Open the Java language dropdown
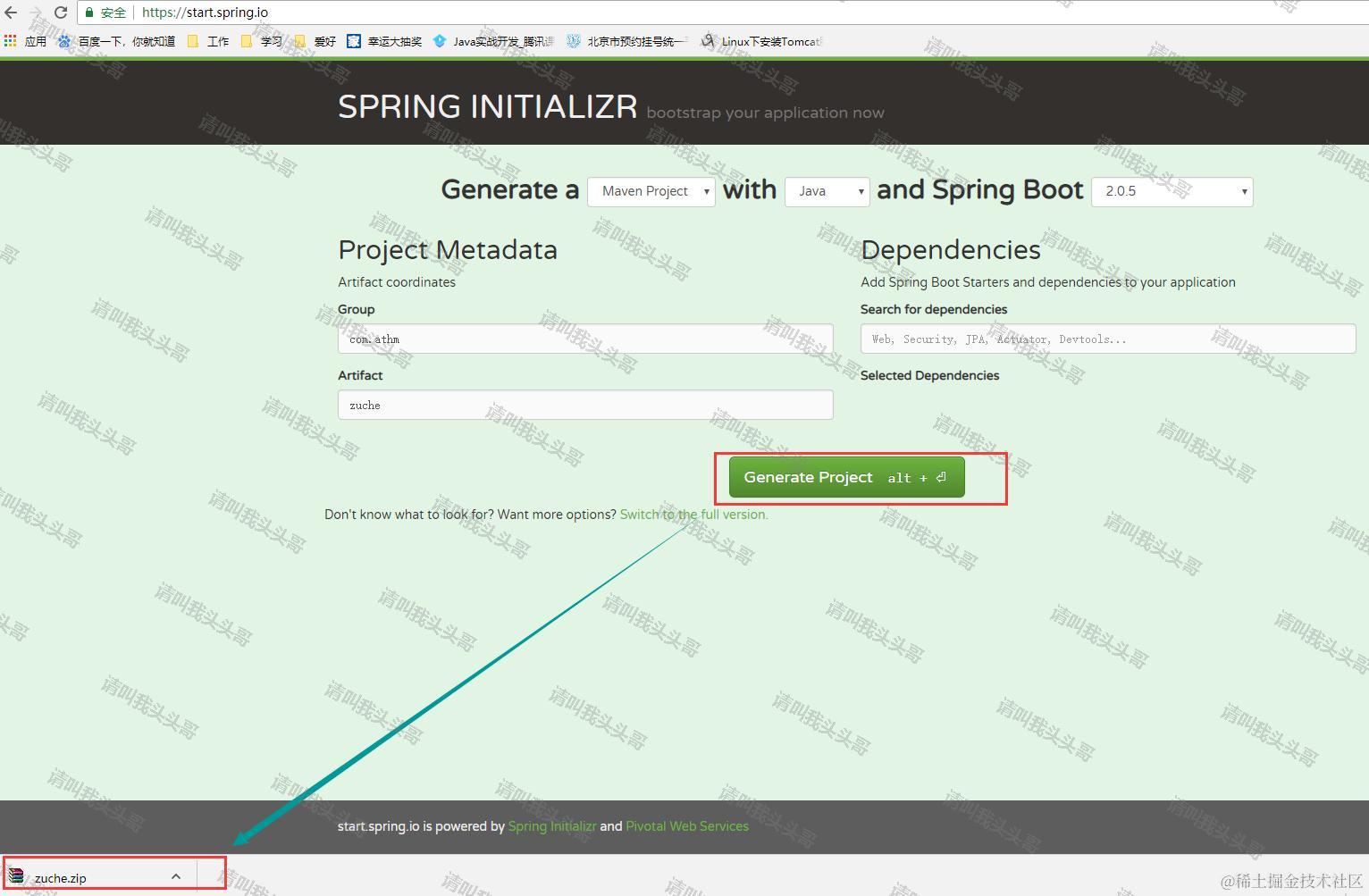This screenshot has height=896, width=1369. (x=826, y=191)
